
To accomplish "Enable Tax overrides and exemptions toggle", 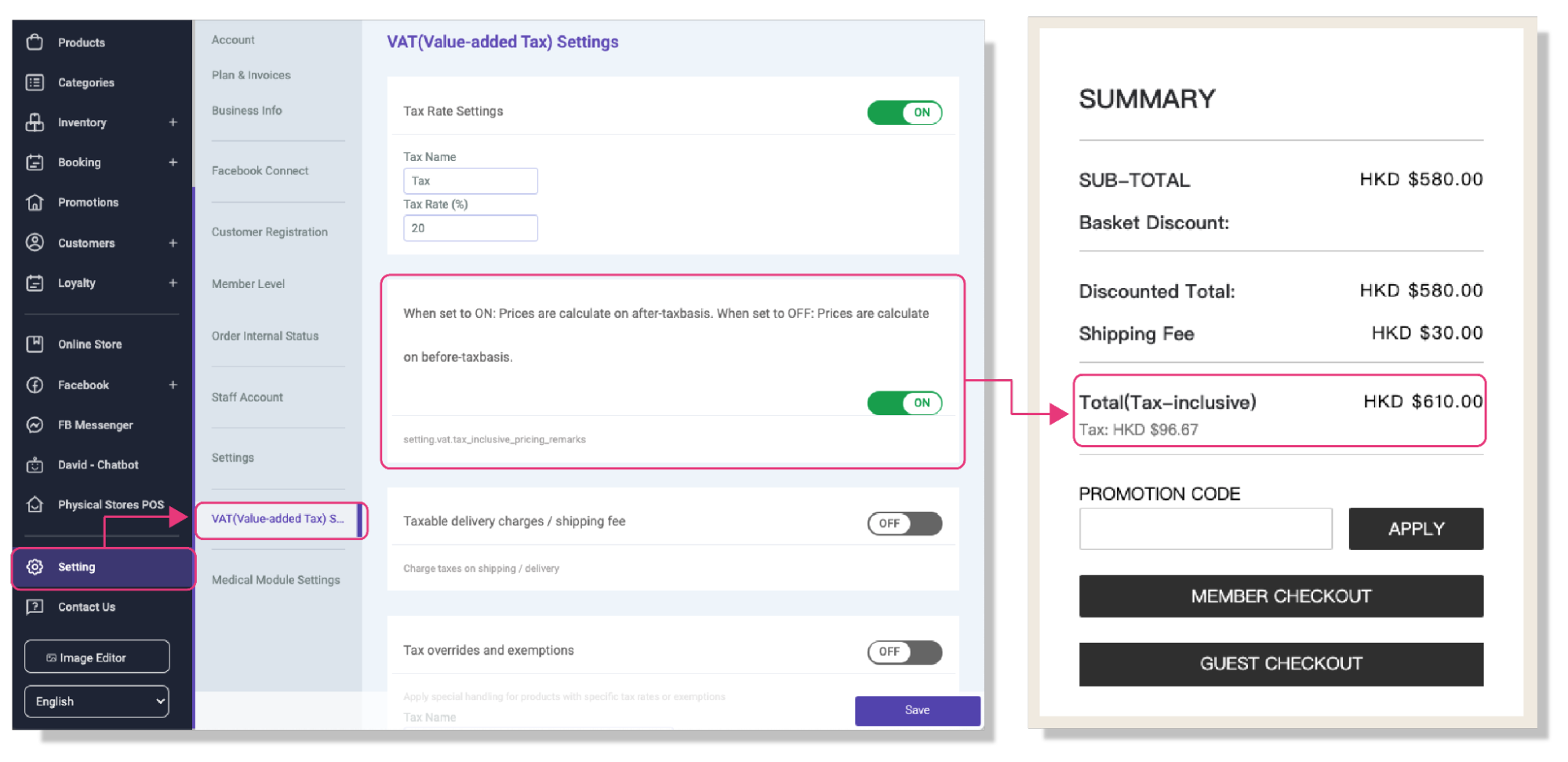I will pos(904,651).
